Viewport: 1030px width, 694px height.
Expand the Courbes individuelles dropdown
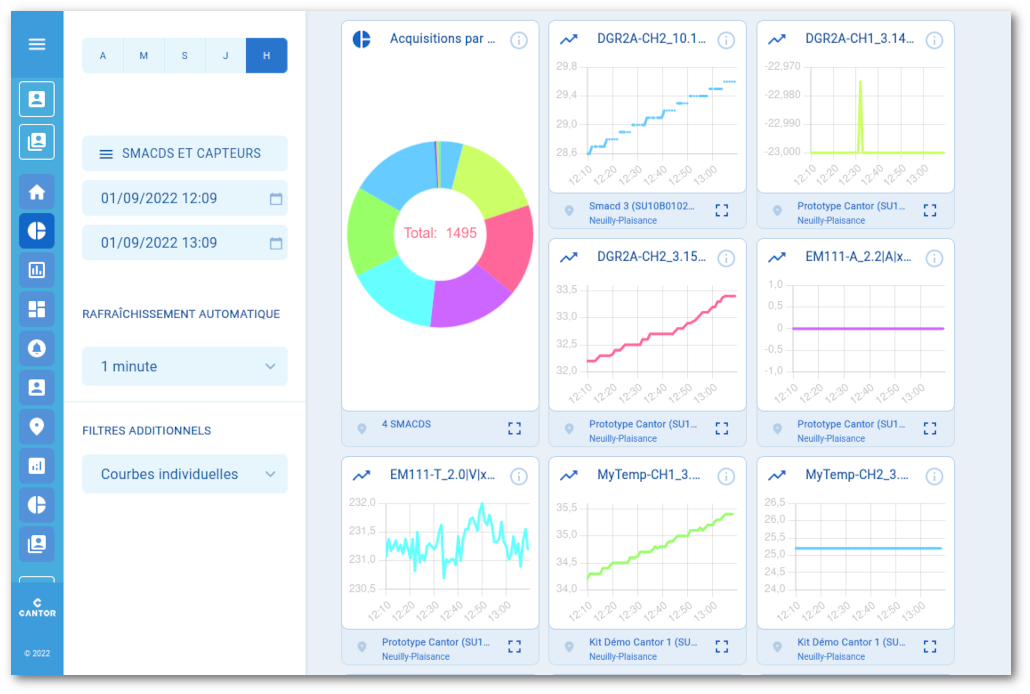[x=184, y=473]
